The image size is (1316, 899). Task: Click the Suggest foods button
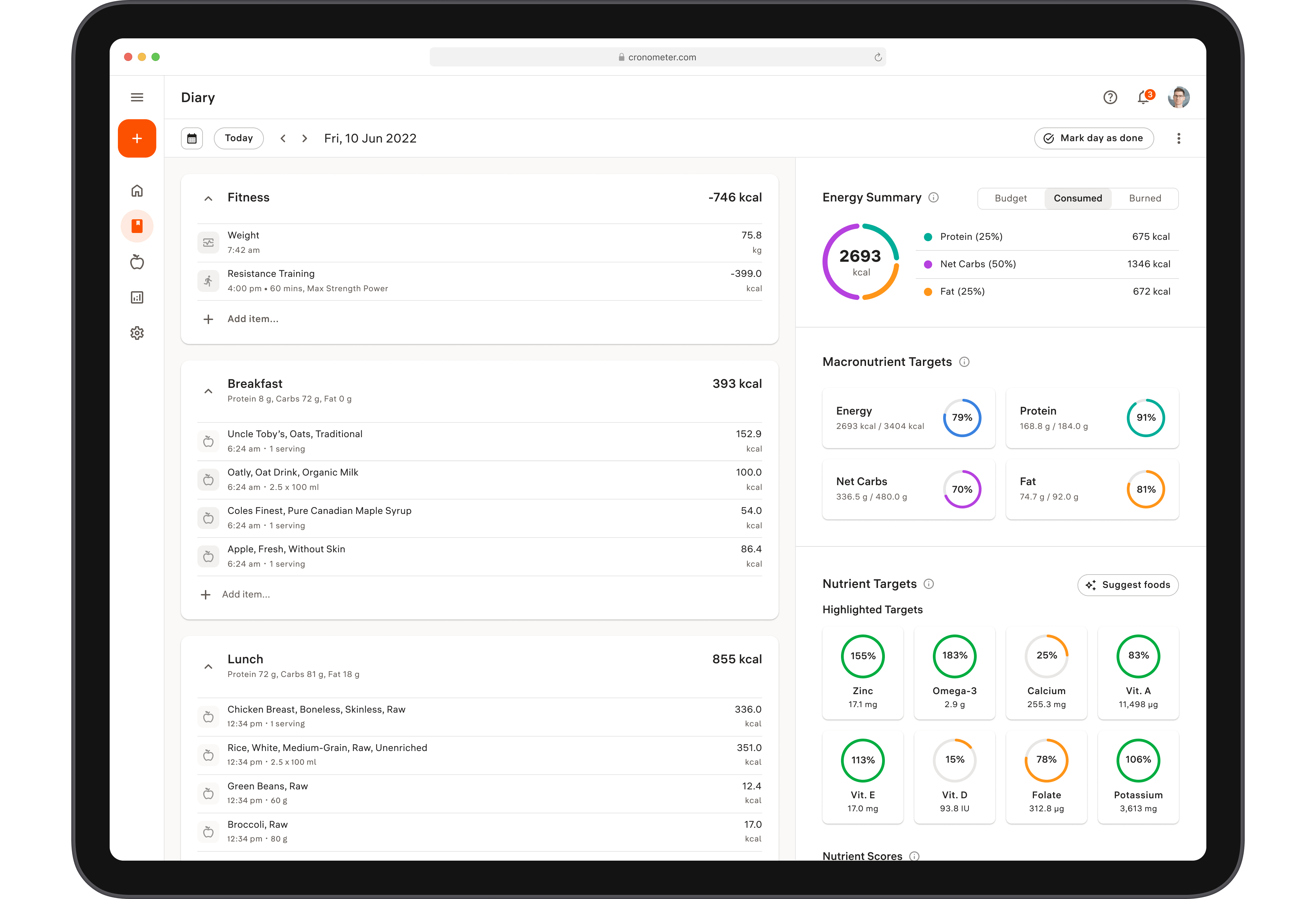pyautogui.click(x=1128, y=585)
